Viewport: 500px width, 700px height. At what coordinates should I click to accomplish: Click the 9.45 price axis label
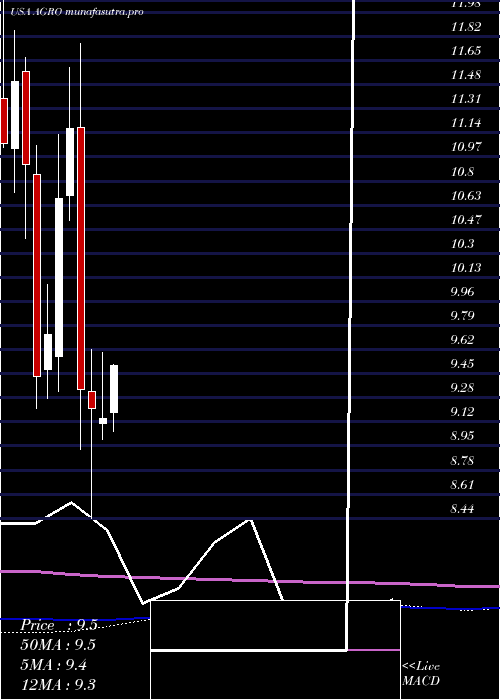pos(462,364)
